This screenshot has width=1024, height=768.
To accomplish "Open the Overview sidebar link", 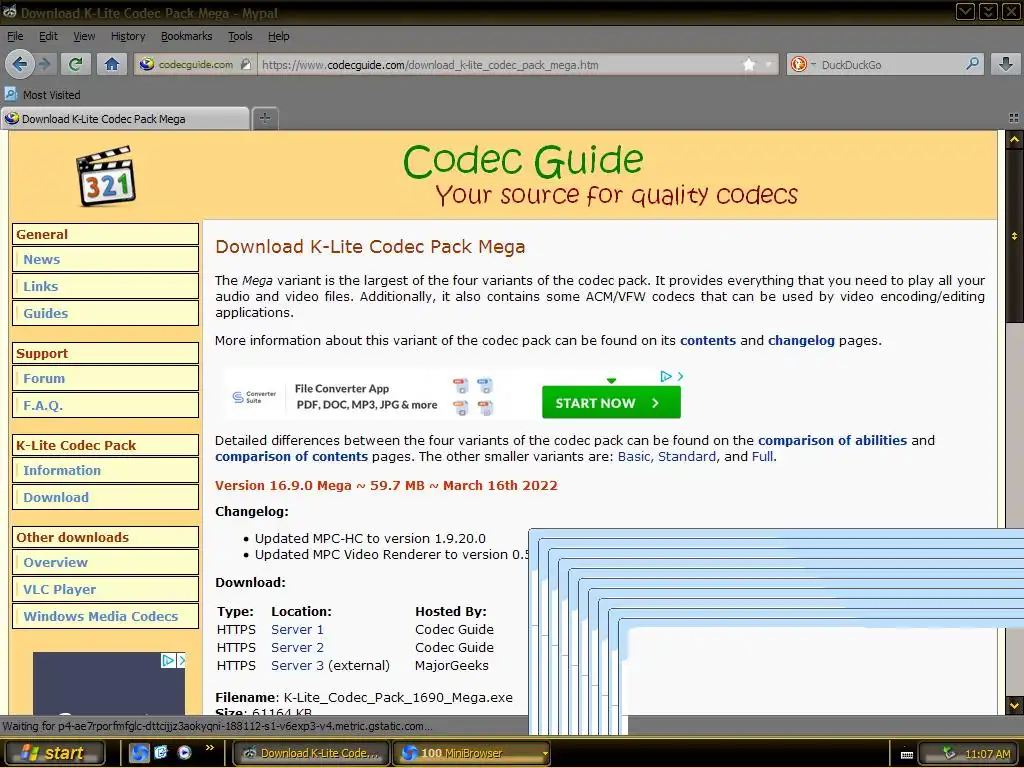I will 56,562.
